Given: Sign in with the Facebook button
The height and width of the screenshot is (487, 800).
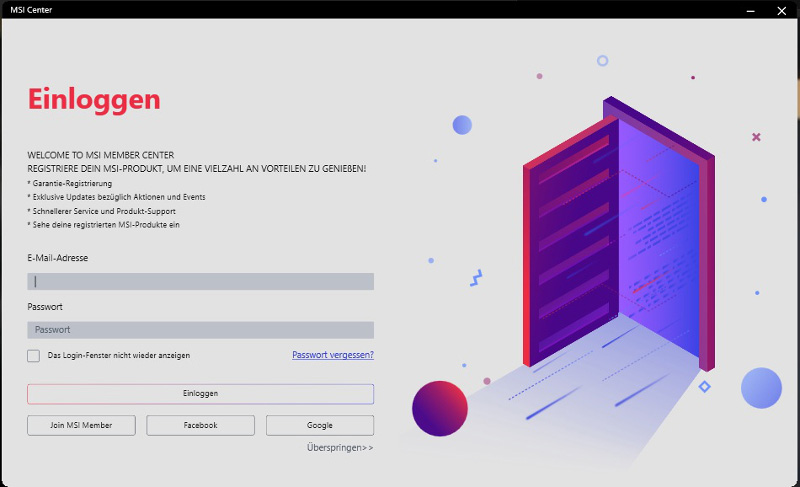Looking at the screenshot, I should click(x=201, y=425).
